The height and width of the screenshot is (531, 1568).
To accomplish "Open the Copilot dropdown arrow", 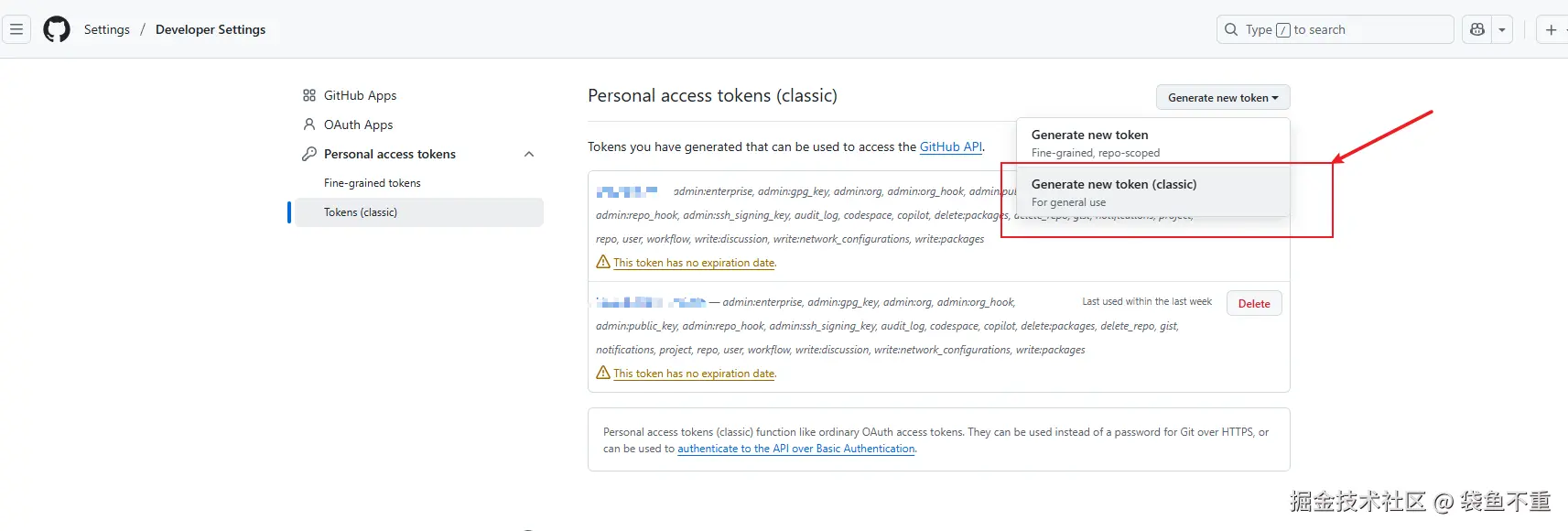I will [x=1502, y=29].
